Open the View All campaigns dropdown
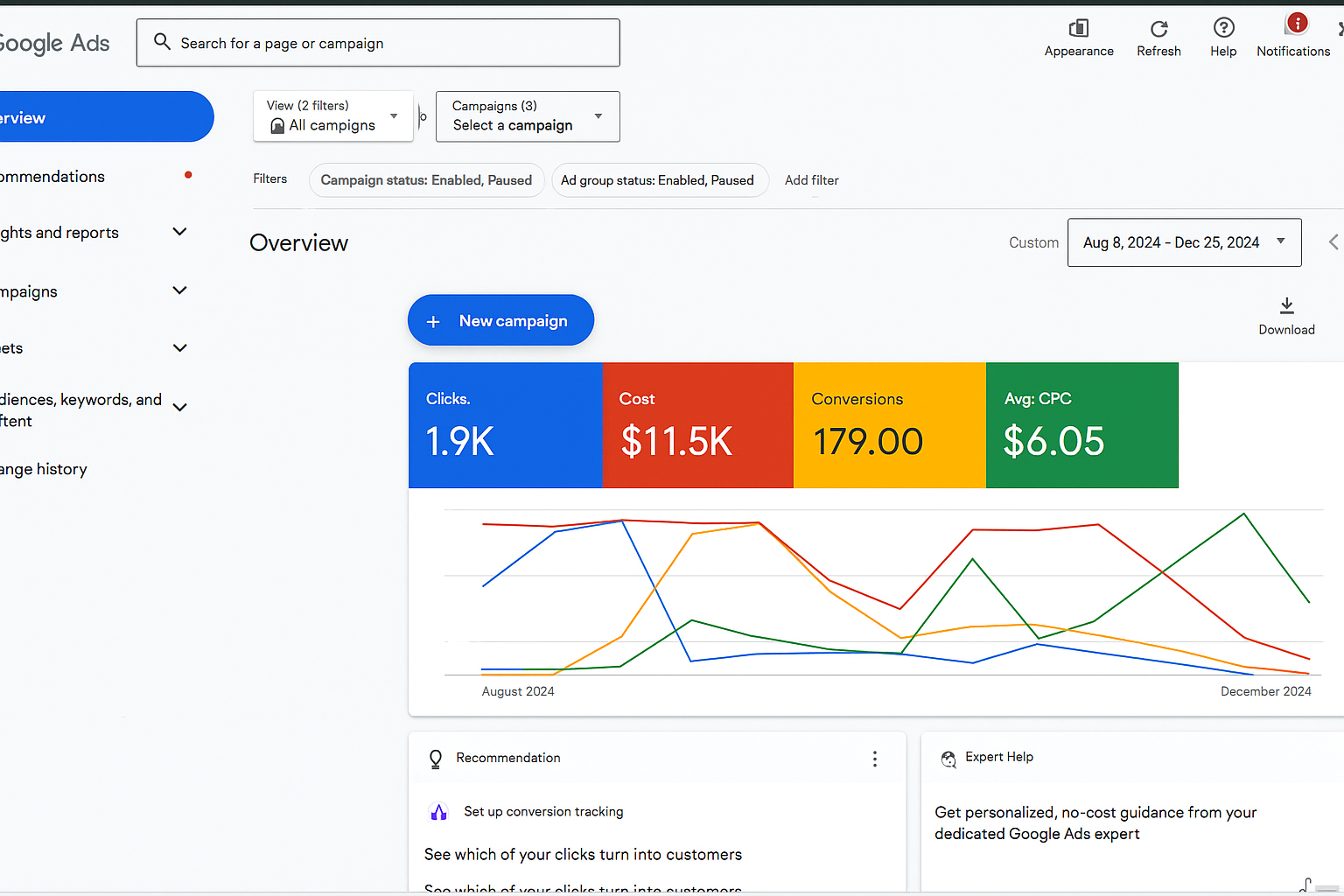This screenshot has width=1344, height=896. [x=333, y=116]
